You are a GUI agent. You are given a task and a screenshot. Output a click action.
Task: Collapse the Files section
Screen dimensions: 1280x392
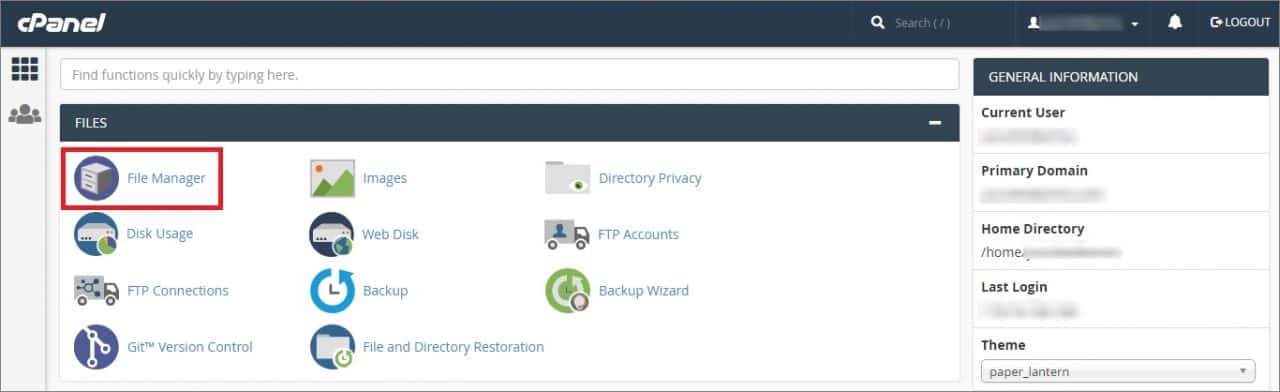click(935, 123)
